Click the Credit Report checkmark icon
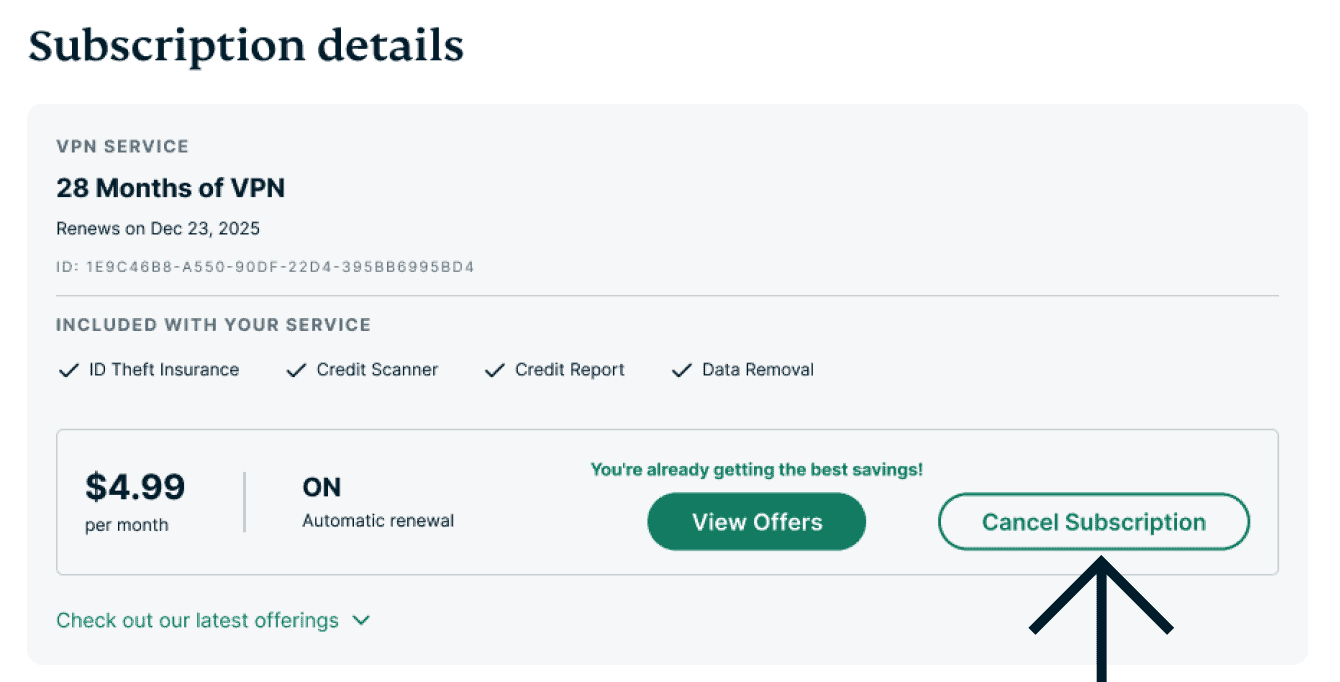This screenshot has height=682, width=1340. [494, 371]
